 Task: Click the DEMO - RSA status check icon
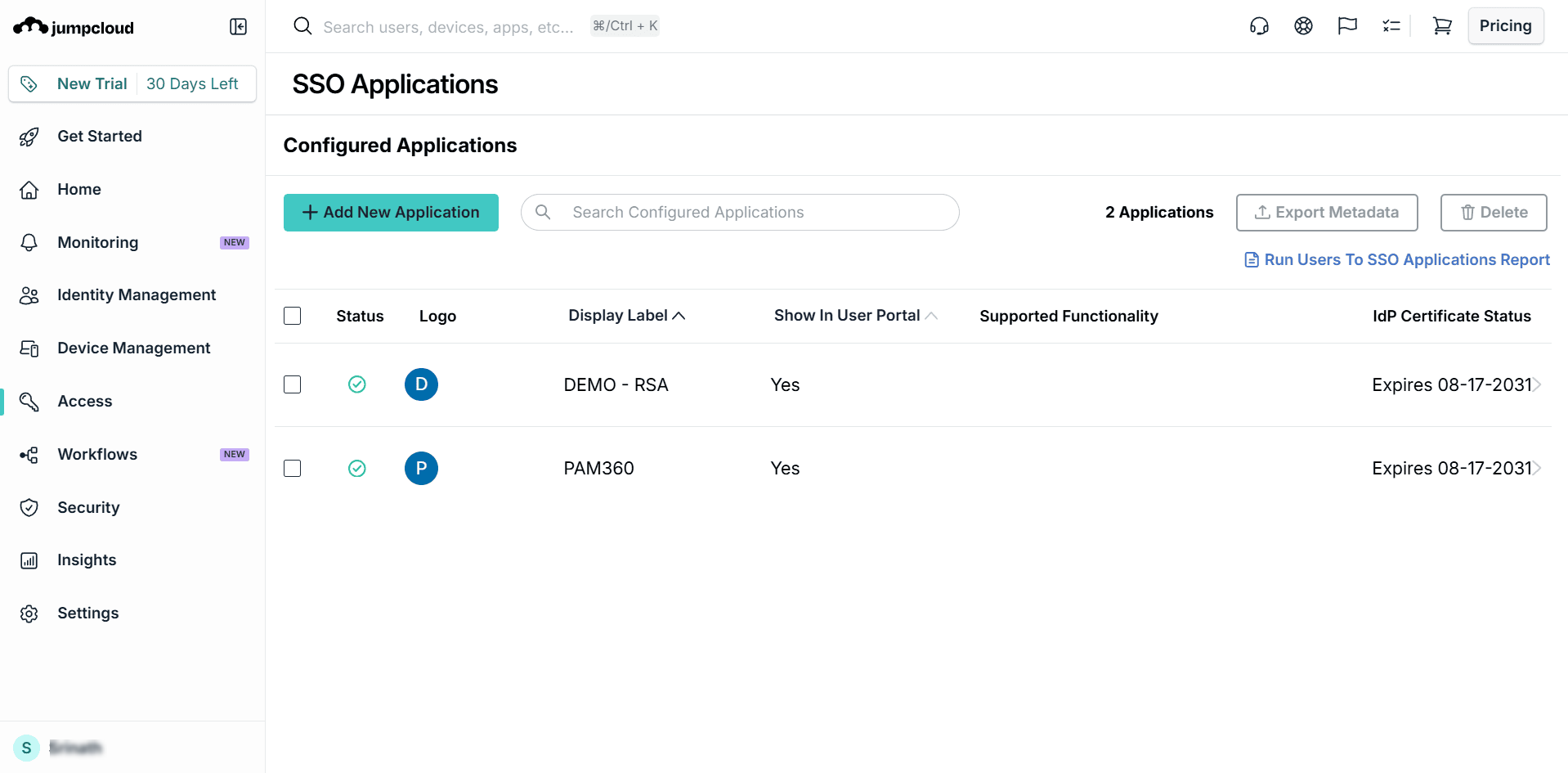[x=357, y=384]
